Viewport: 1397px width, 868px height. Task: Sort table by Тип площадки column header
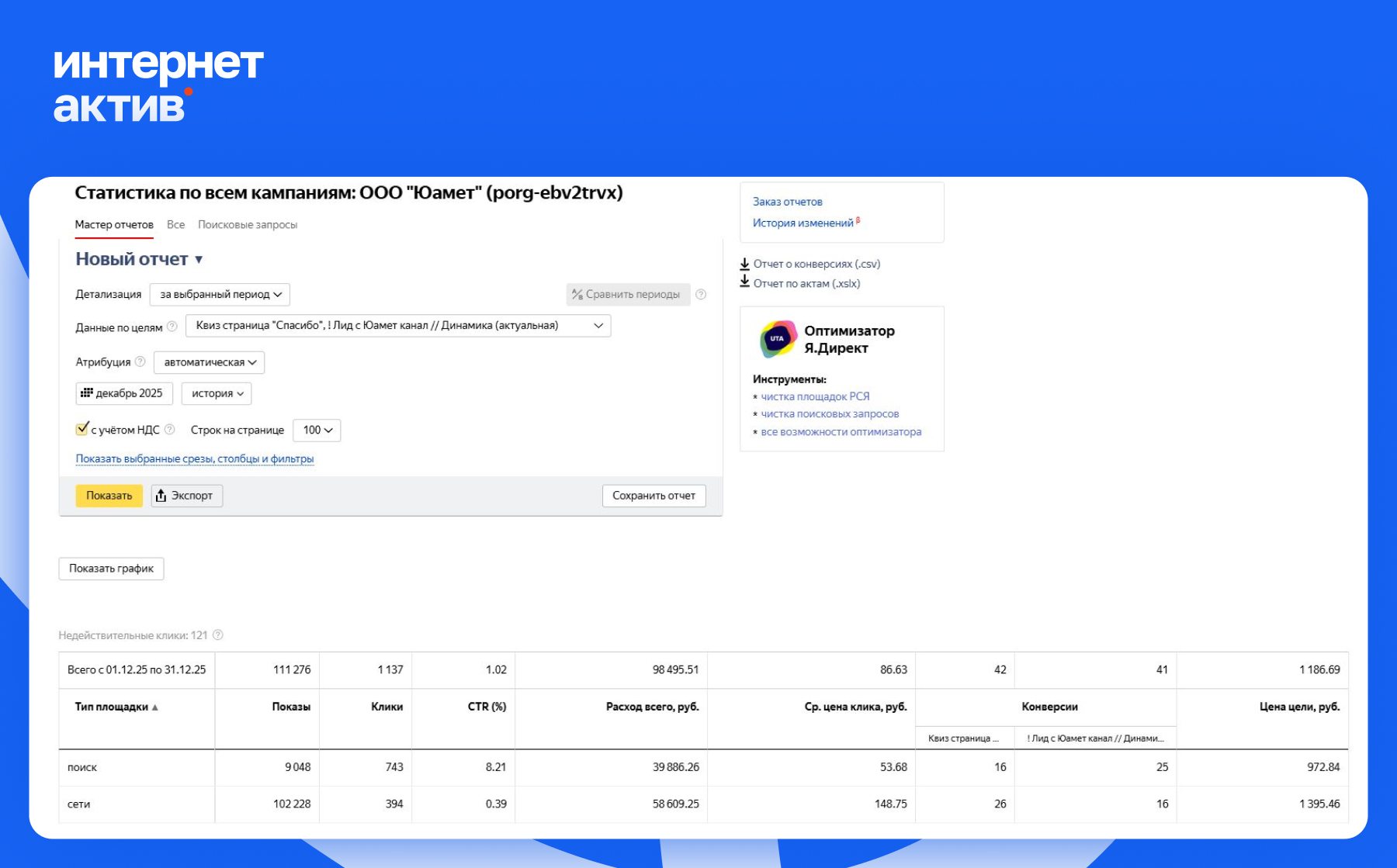pyautogui.click(x=112, y=707)
